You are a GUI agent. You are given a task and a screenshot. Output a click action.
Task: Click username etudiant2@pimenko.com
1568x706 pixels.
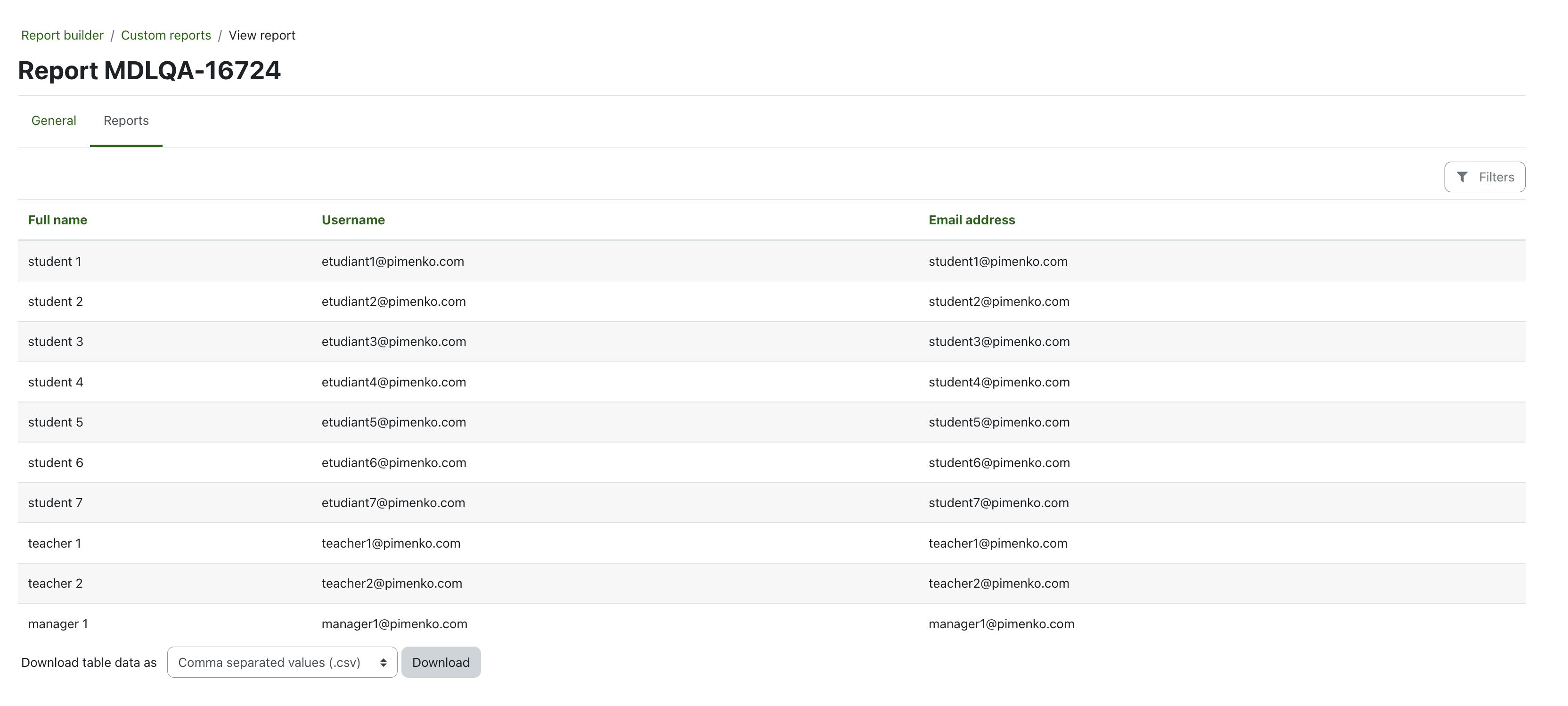pos(394,301)
